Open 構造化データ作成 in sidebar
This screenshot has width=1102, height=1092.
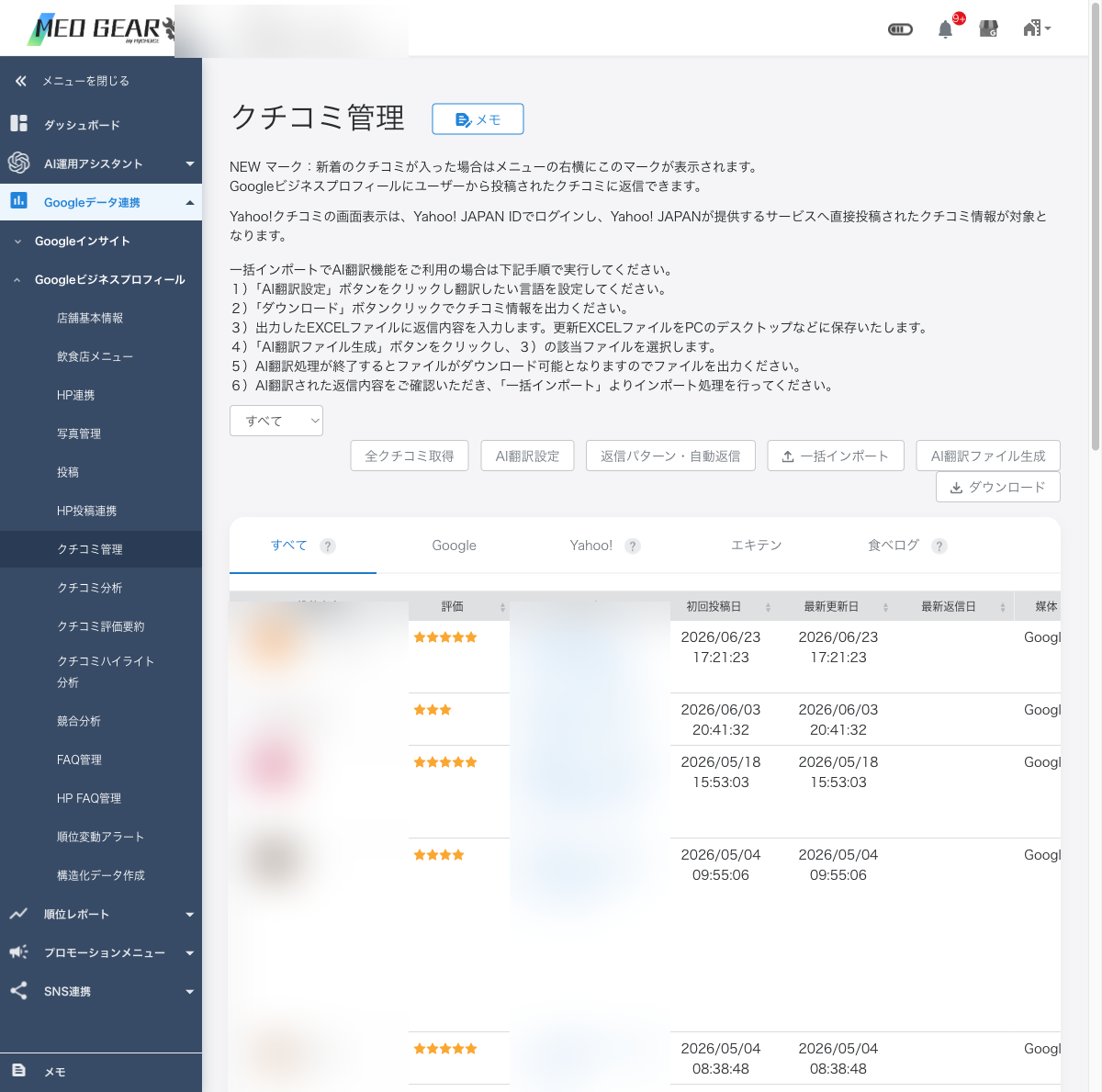101,875
